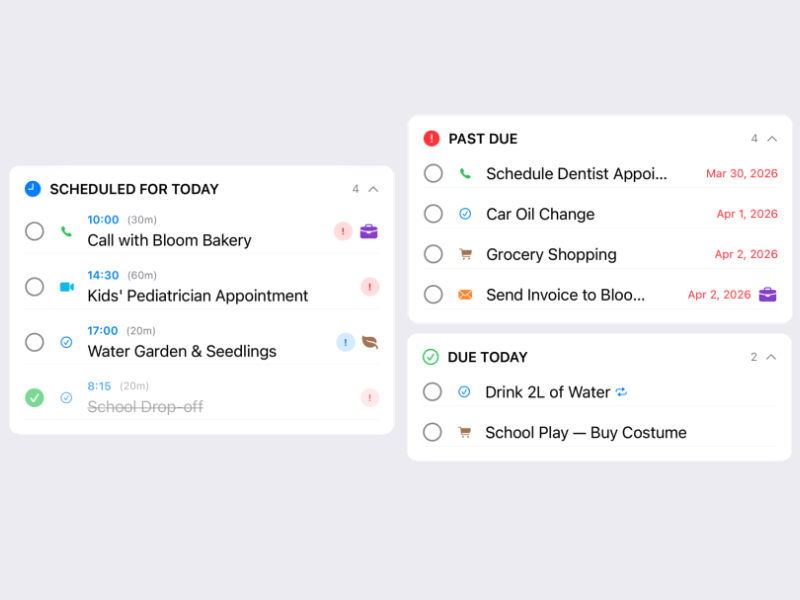800x600 pixels.
Task: Click the red alert icon beside Past Due heading
Action: click(431, 138)
